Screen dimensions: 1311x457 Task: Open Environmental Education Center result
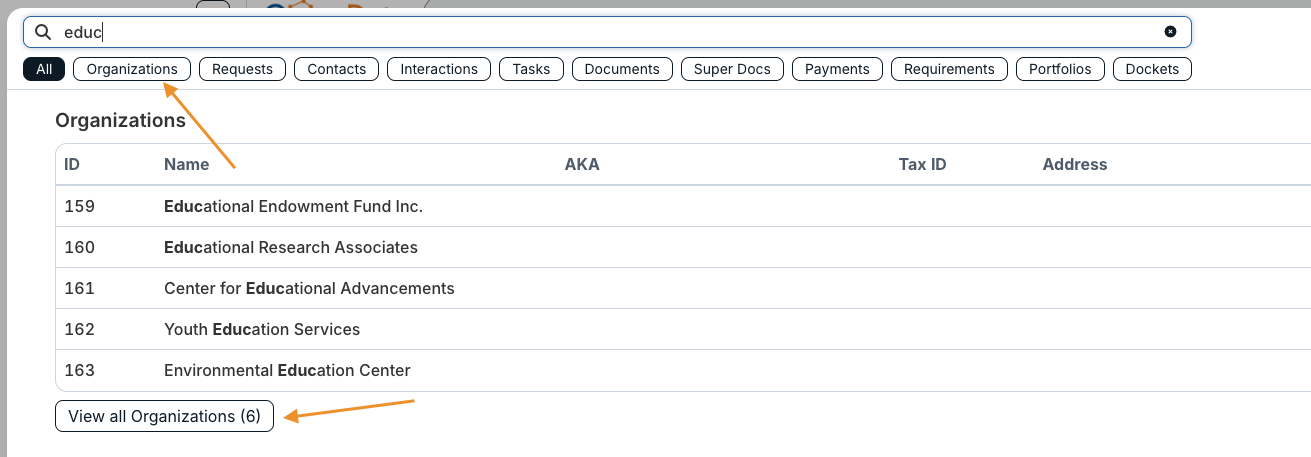point(287,370)
